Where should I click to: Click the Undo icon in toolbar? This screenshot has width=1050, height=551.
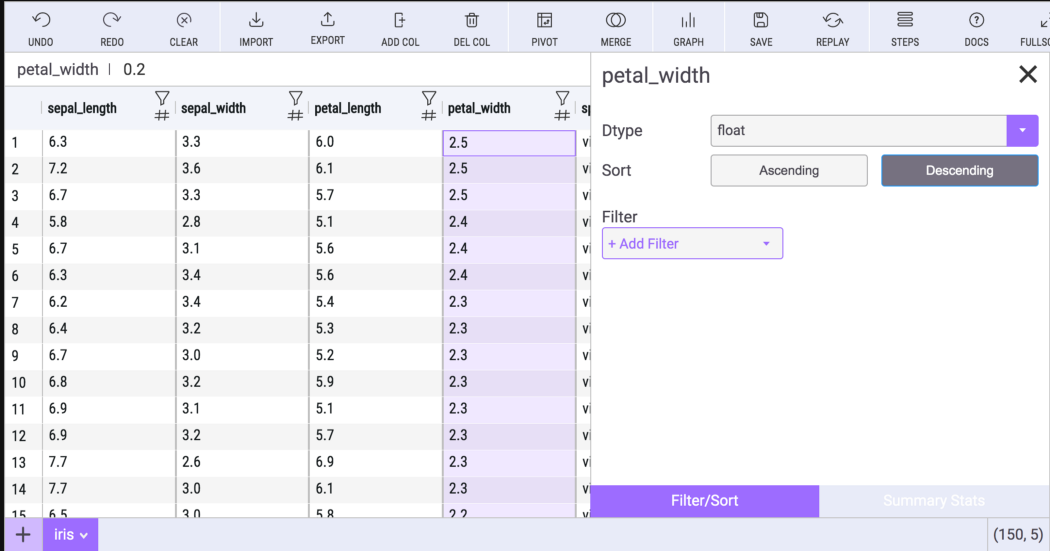41,21
